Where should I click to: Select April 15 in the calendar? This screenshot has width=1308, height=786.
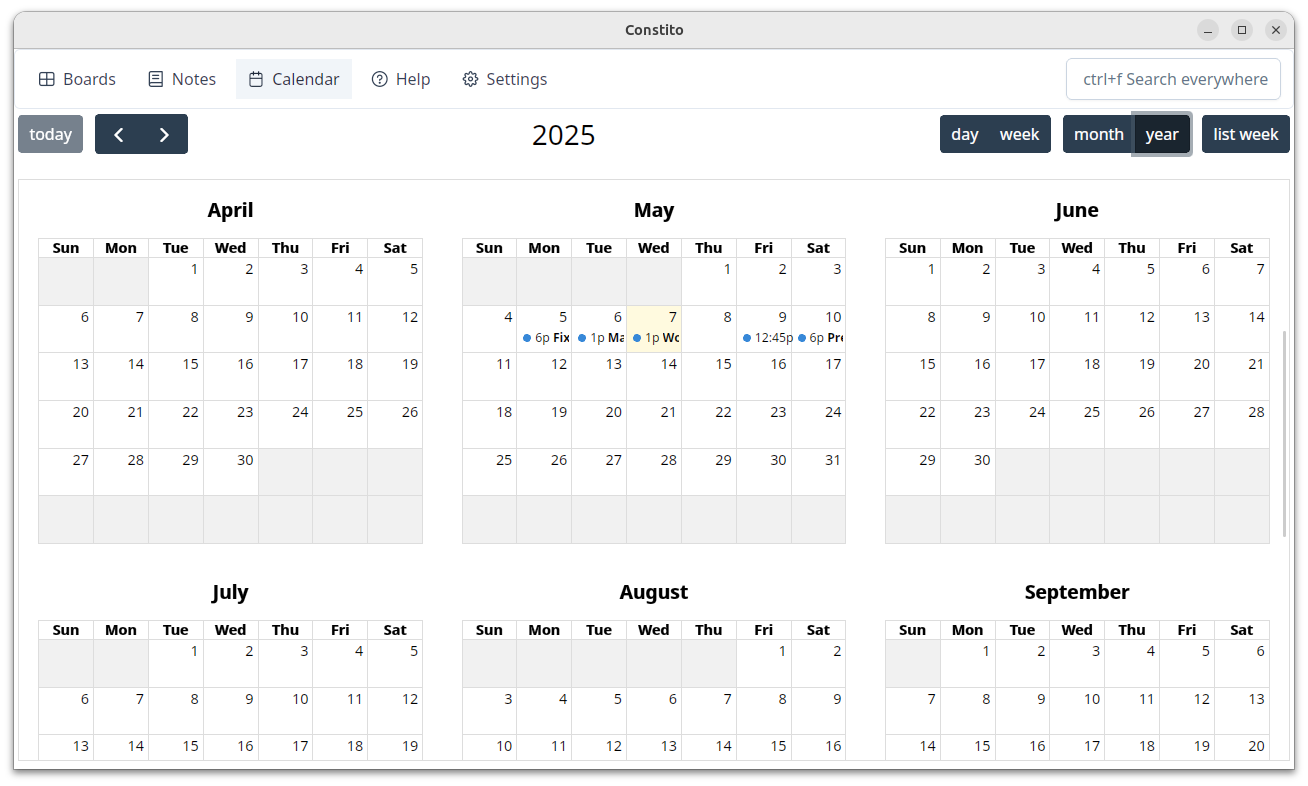176,376
